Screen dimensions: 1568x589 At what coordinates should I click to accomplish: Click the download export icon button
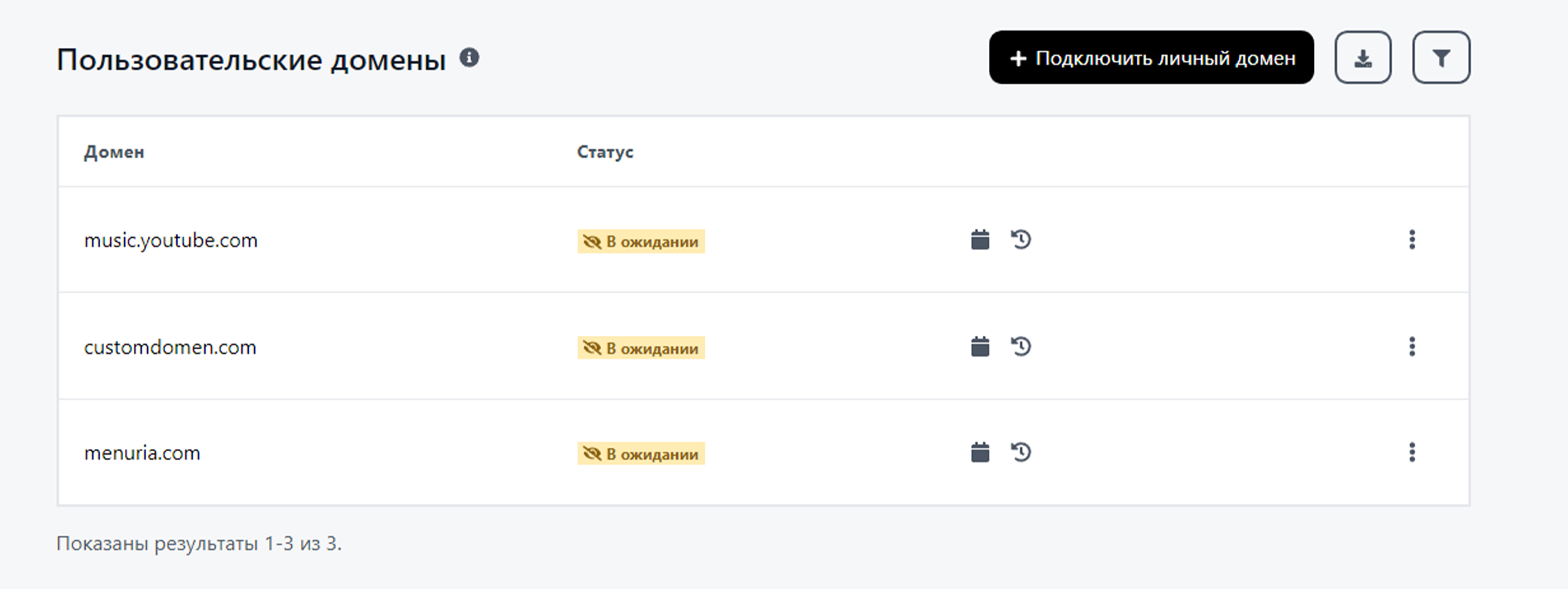pos(1363,58)
